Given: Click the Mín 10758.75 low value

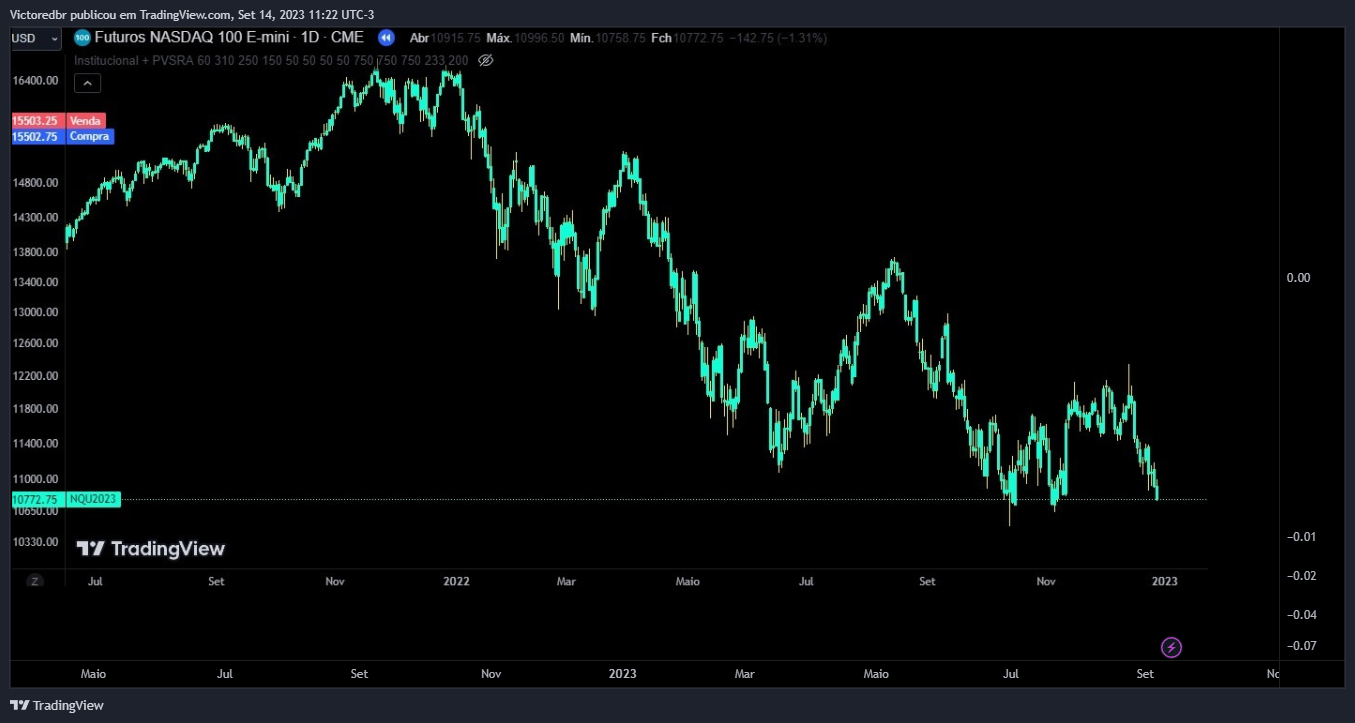Looking at the screenshot, I should [x=609, y=38].
